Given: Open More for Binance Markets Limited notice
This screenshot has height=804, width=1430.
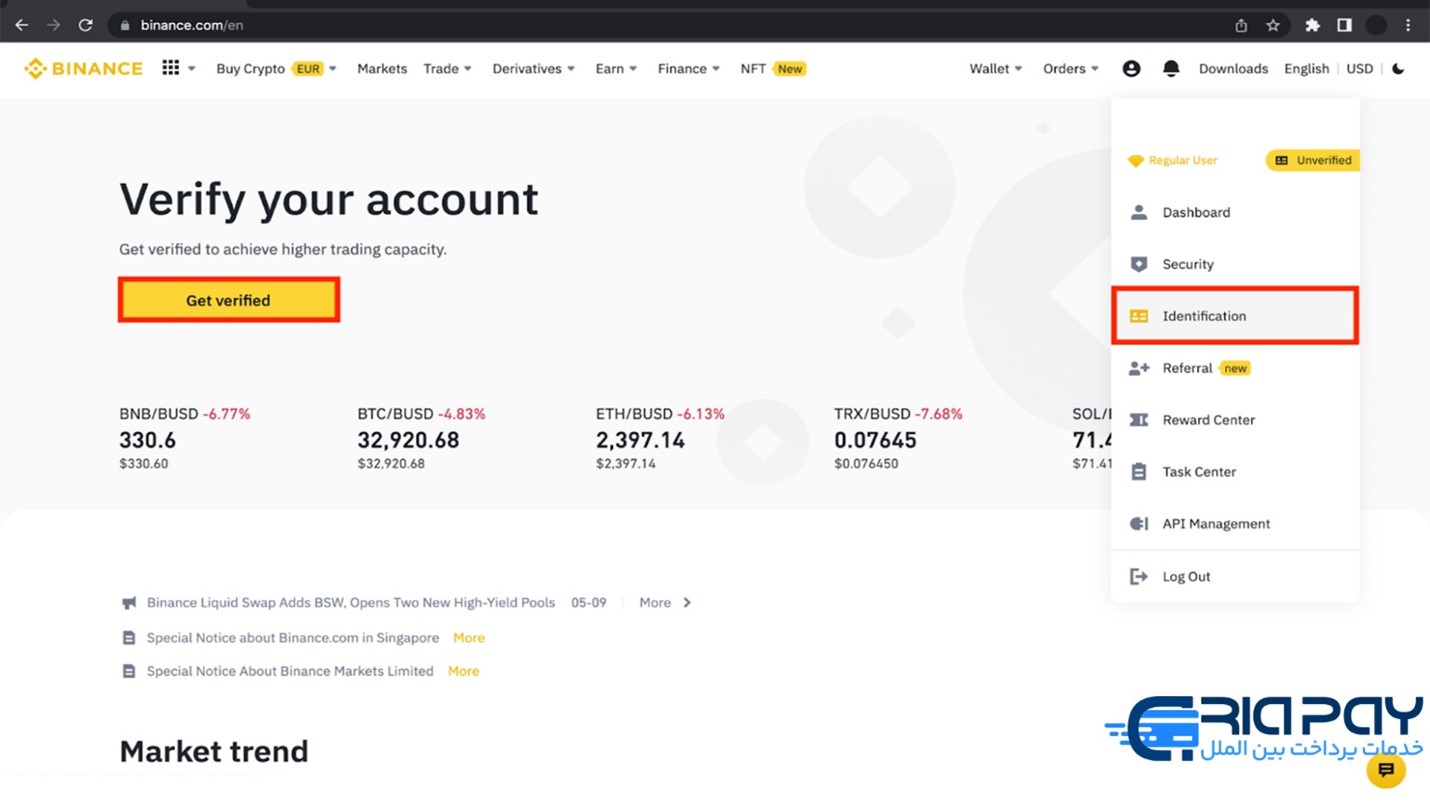Looking at the screenshot, I should (463, 671).
